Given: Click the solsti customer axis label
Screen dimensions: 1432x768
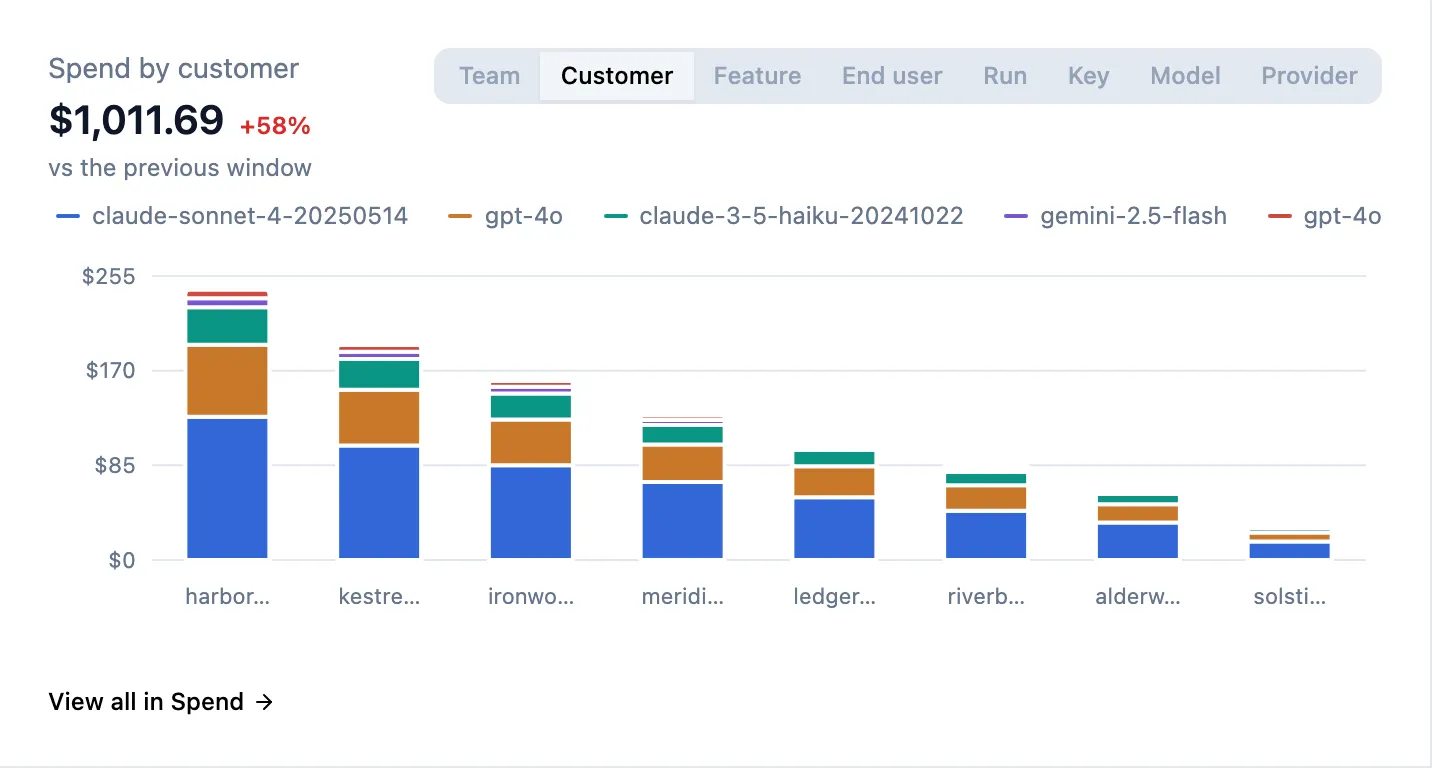Looking at the screenshot, I should [1290, 598].
